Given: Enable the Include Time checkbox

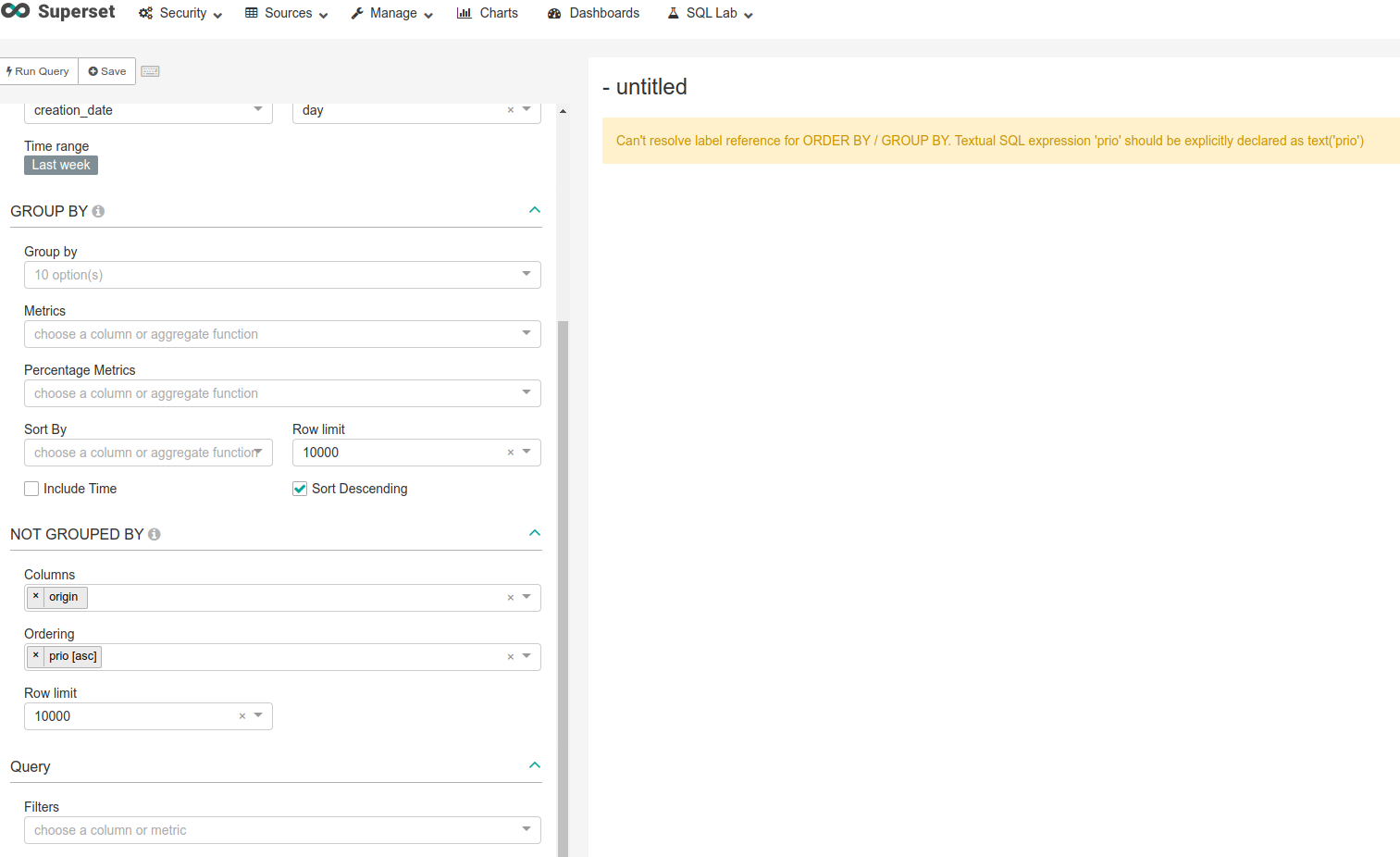Looking at the screenshot, I should [31, 488].
